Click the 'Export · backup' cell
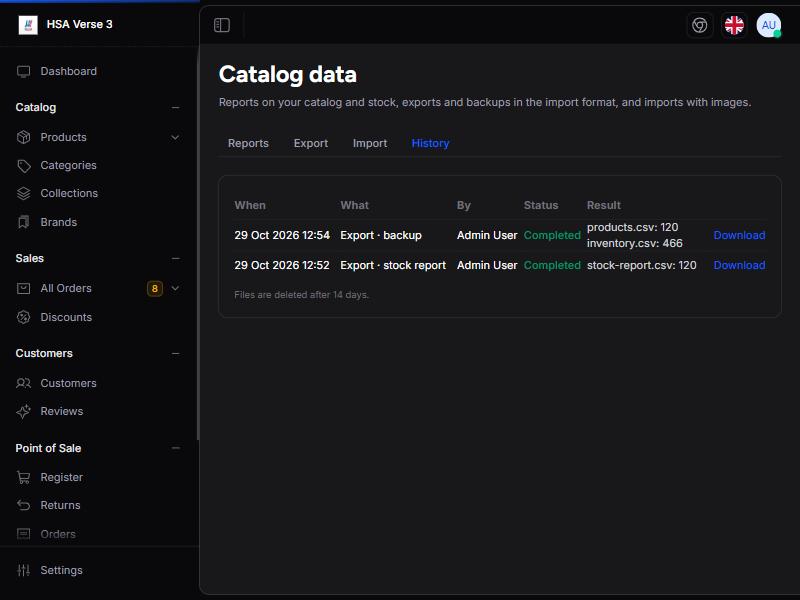This screenshot has width=800, height=600. (381, 235)
